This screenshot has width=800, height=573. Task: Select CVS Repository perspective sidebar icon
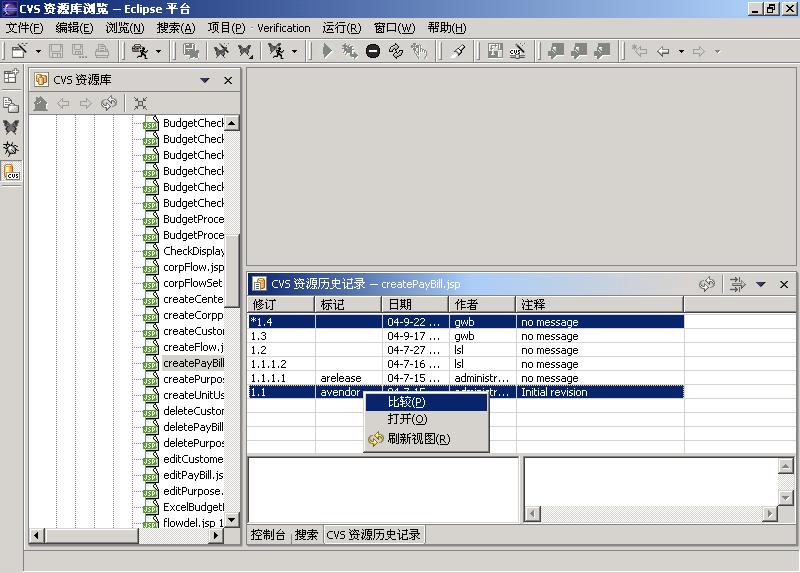[11, 171]
